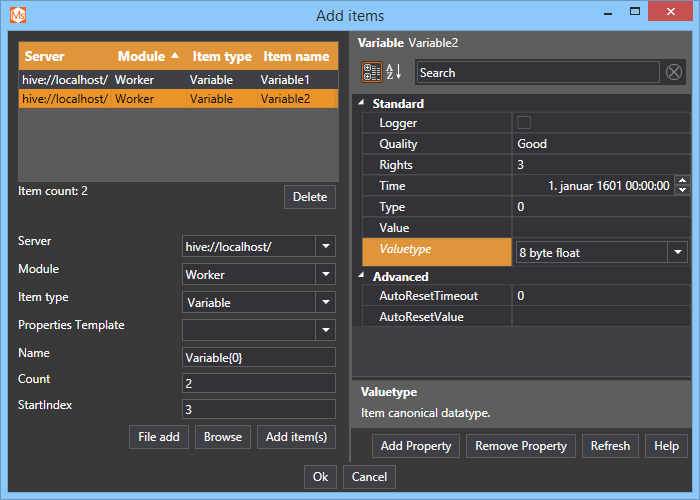Switch to categorized property view
The width and height of the screenshot is (700, 500).
coord(371,72)
